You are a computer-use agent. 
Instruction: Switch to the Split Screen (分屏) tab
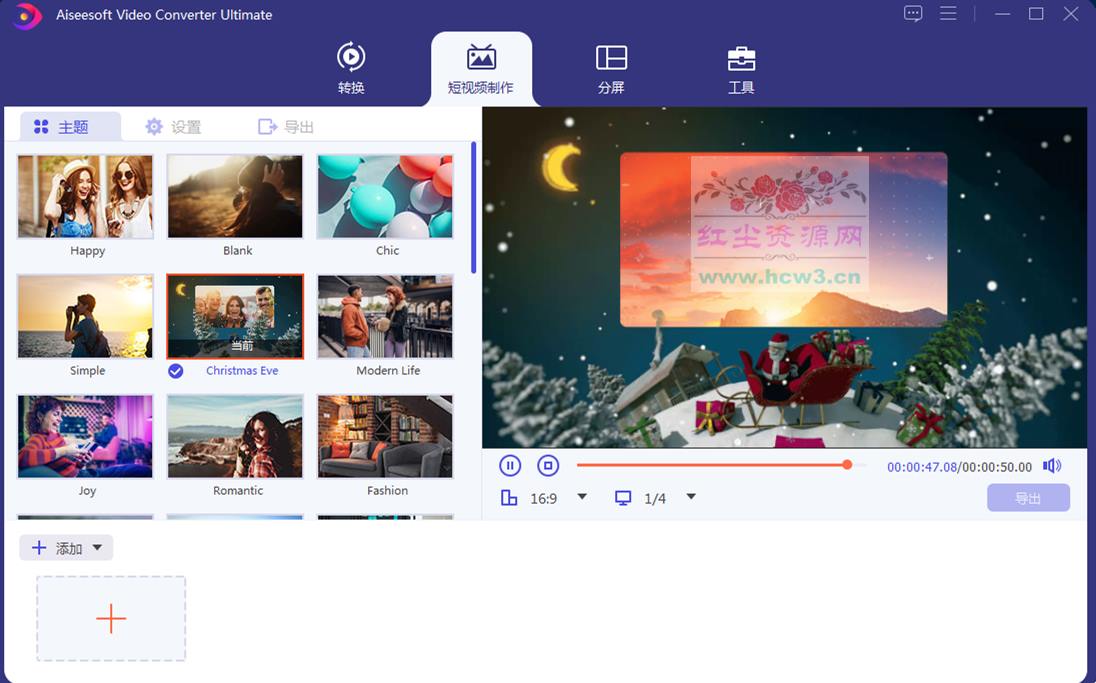click(x=611, y=69)
